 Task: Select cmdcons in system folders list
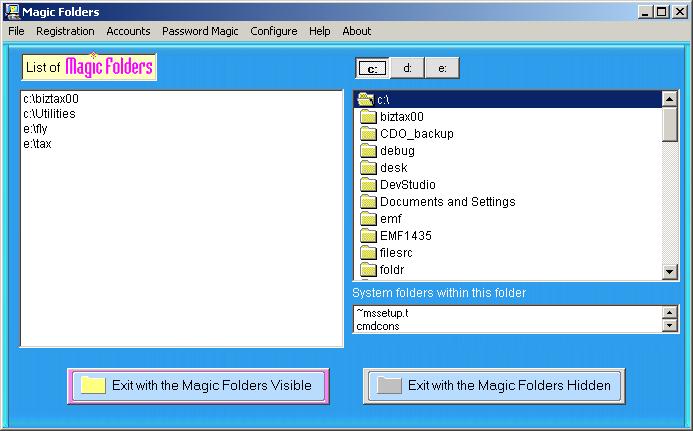[x=378, y=326]
